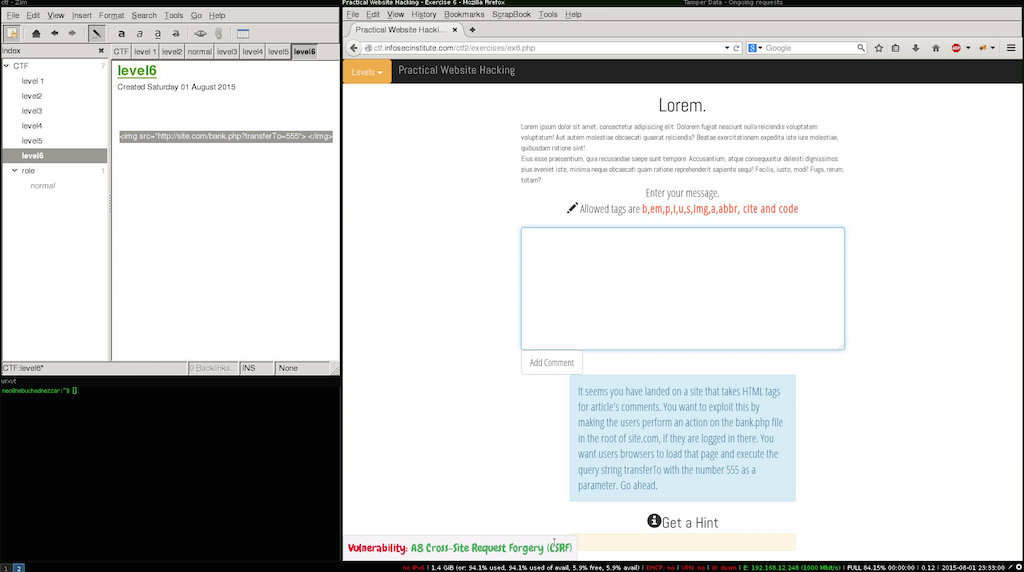Open Firefox's ScrapBook menu

(511, 14)
